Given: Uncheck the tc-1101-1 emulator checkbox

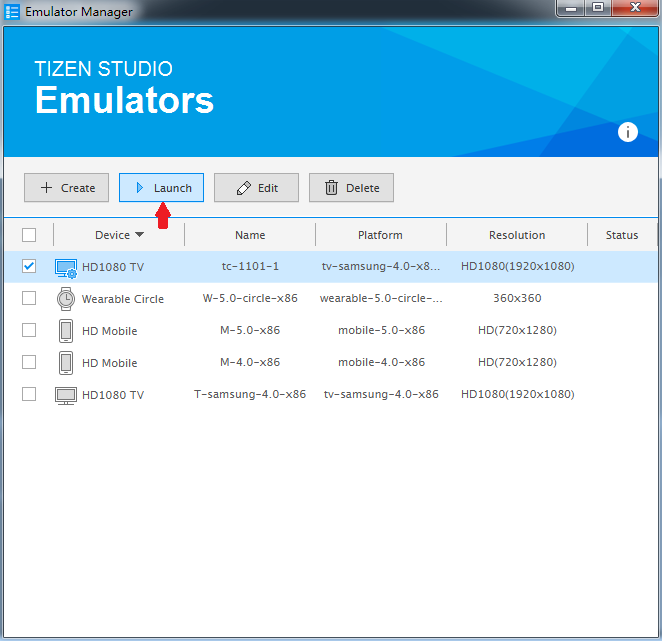Looking at the screenshot, I should 29,266.
